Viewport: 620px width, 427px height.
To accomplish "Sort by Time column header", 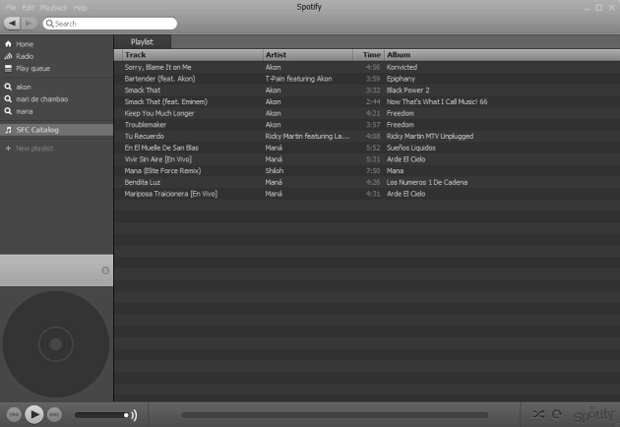I will click(369, 55).
